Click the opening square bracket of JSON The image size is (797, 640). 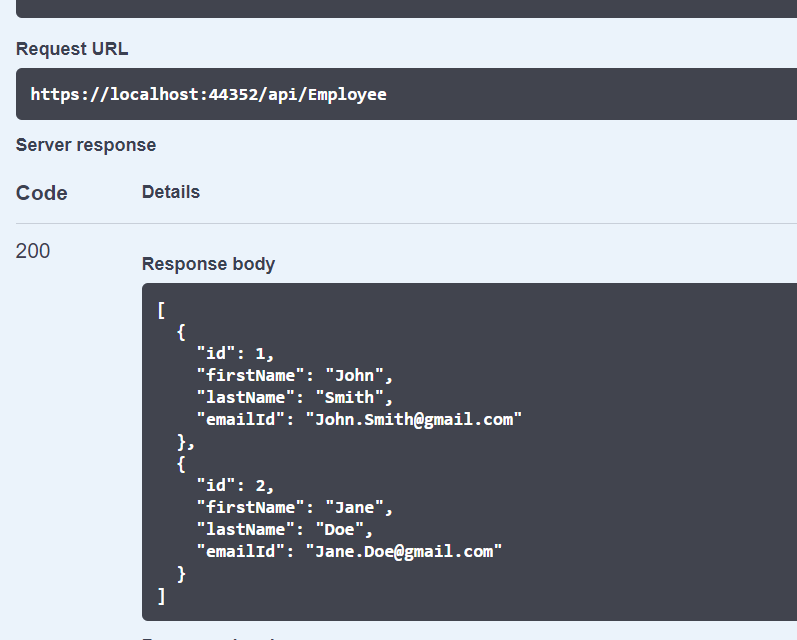161,310
